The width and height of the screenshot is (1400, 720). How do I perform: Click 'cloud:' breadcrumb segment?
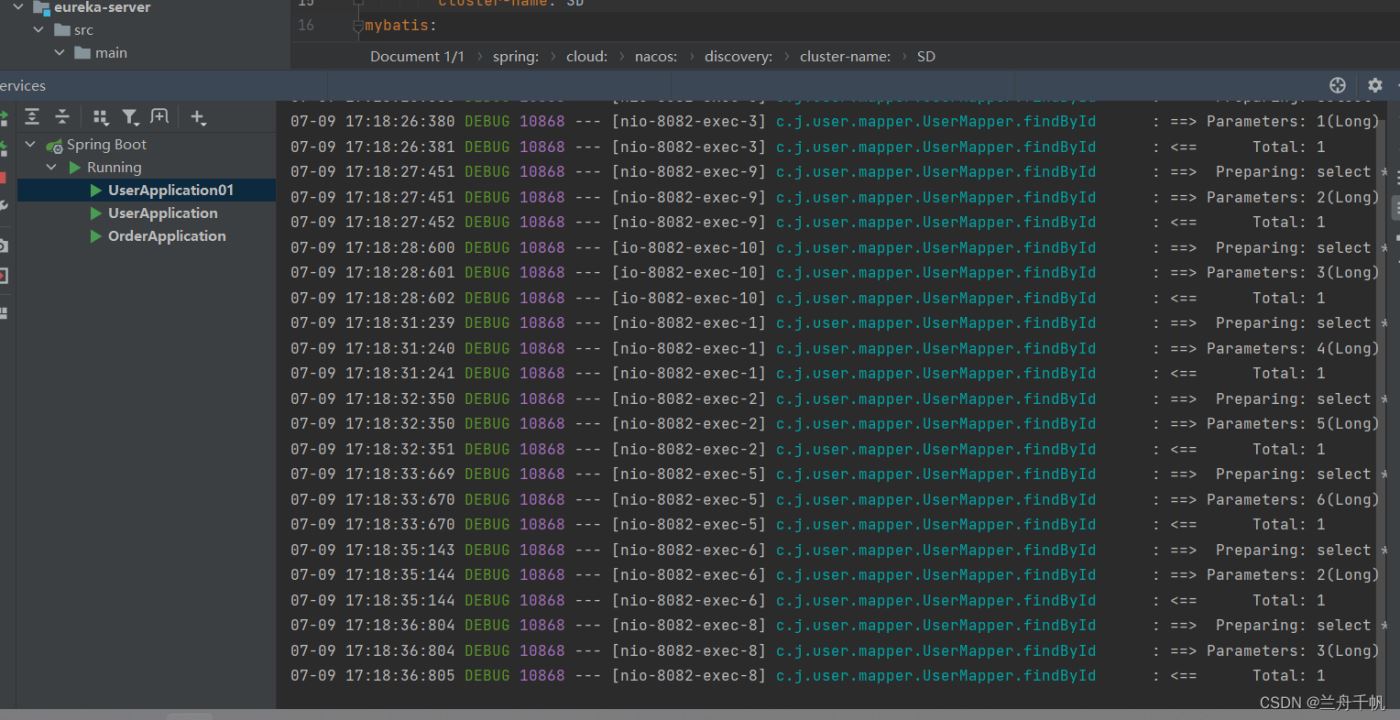(587, 56)
